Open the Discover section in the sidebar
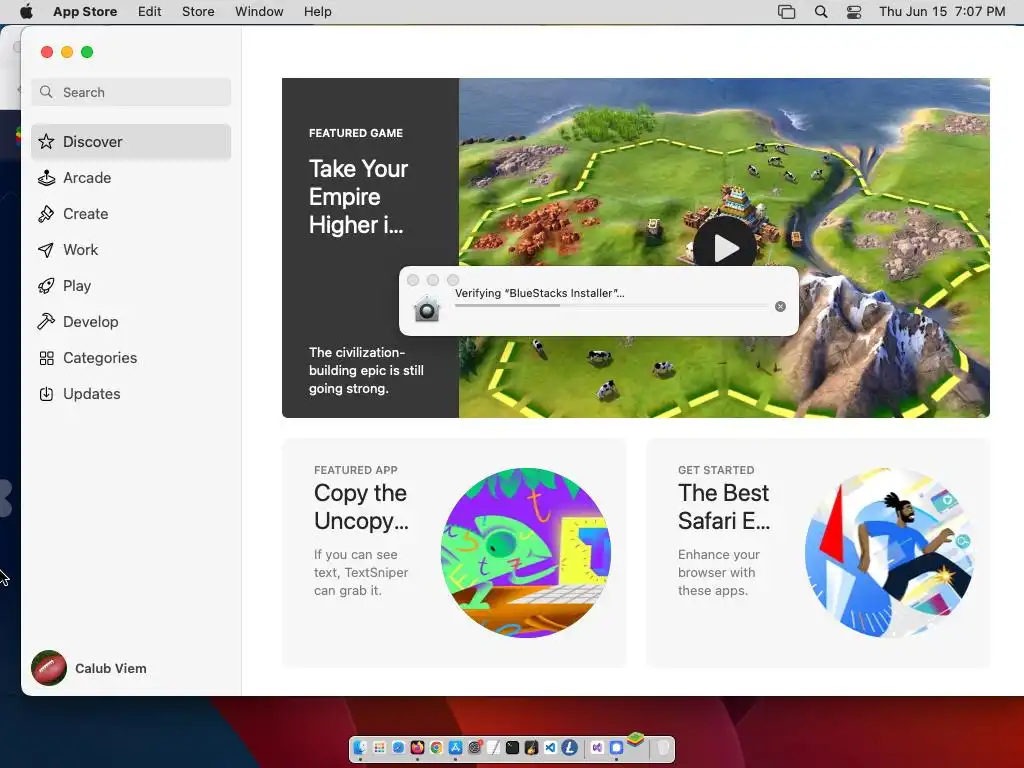Image resolution: width=1024 pixels, height=768 pixels. tap(131, 142)
